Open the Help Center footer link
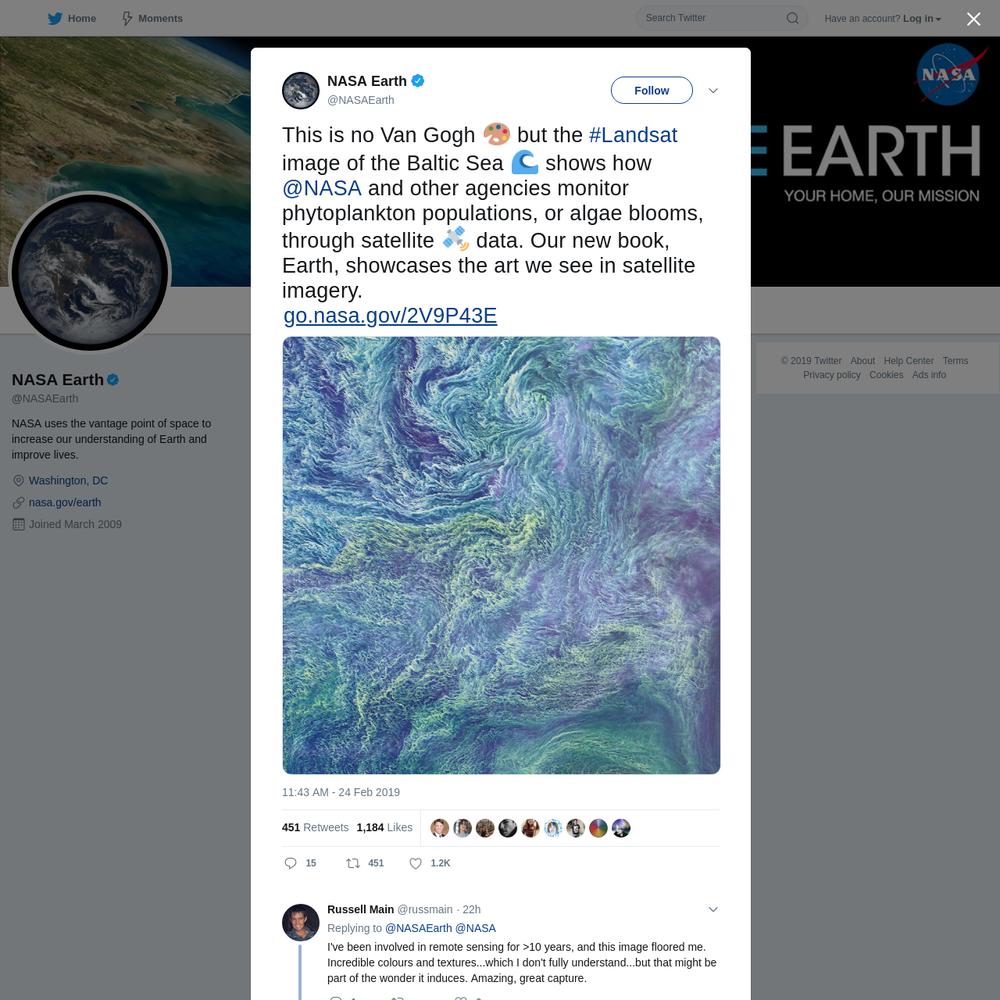The height and width of the screenshot is (1000, 1000). (908, 361)
